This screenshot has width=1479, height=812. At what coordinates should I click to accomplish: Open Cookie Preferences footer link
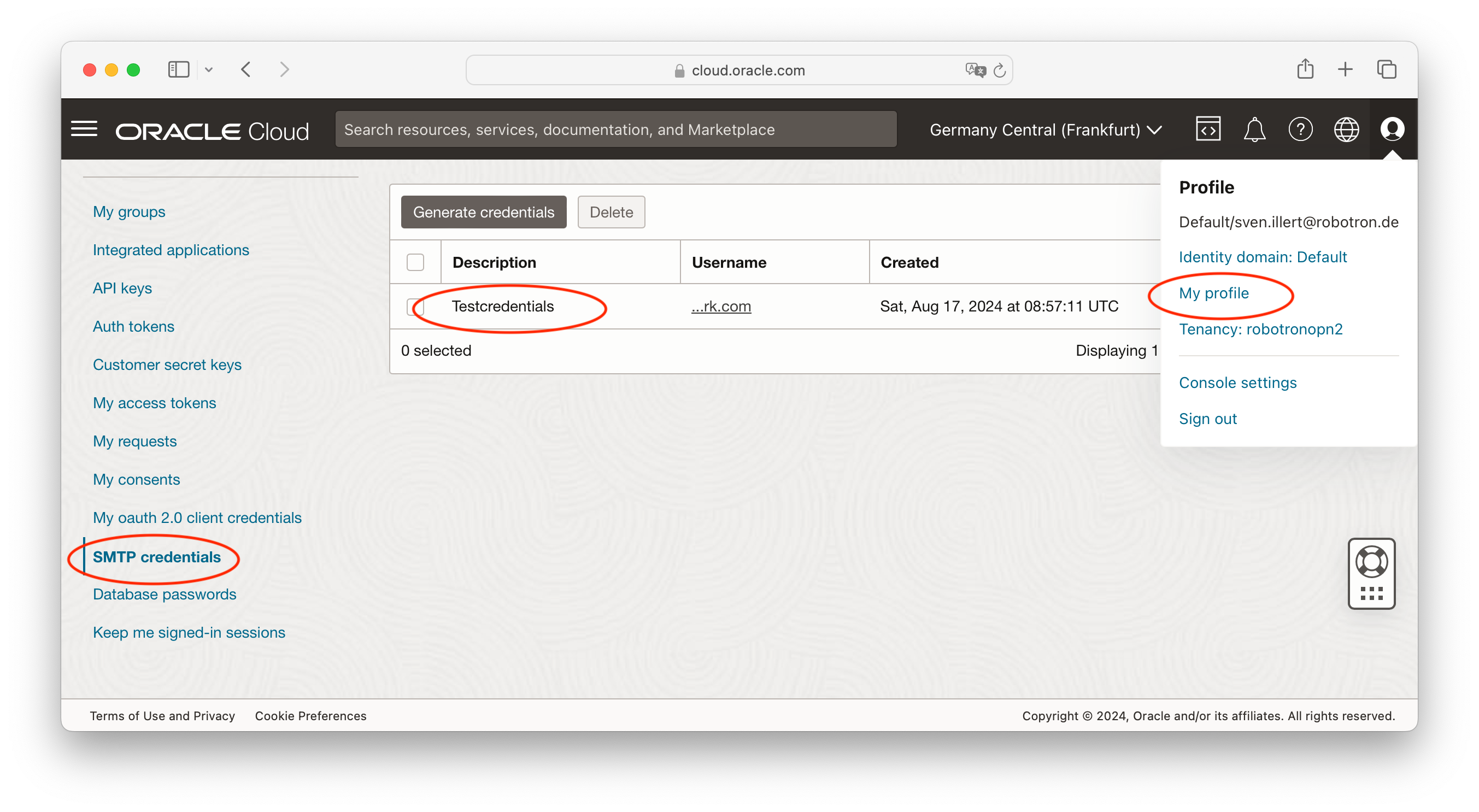pos(310,716)
